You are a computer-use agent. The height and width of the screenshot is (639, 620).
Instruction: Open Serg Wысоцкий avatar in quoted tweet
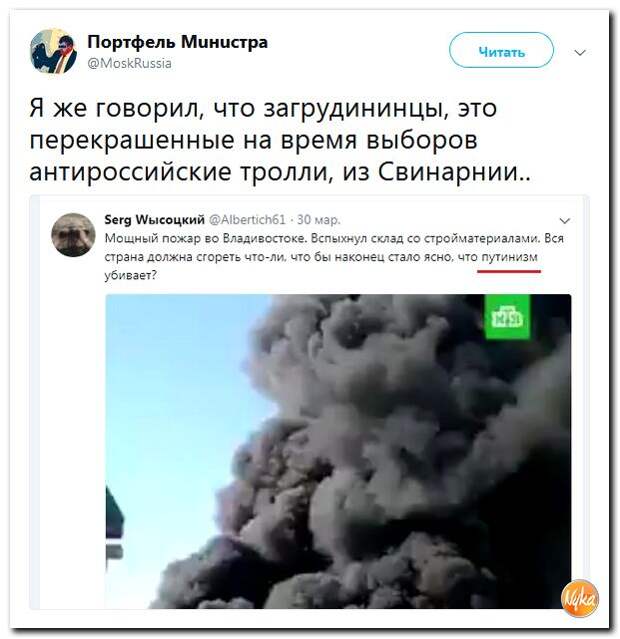pos(73,235)
